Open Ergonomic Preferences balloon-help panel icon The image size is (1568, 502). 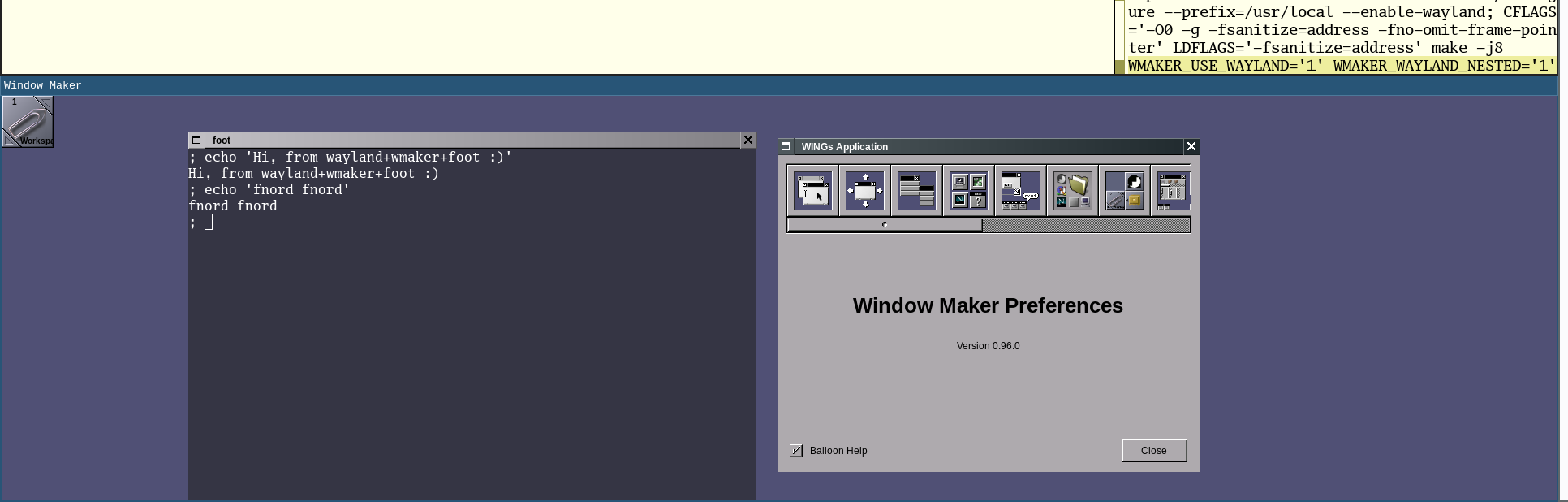(x=1020, y=191)
